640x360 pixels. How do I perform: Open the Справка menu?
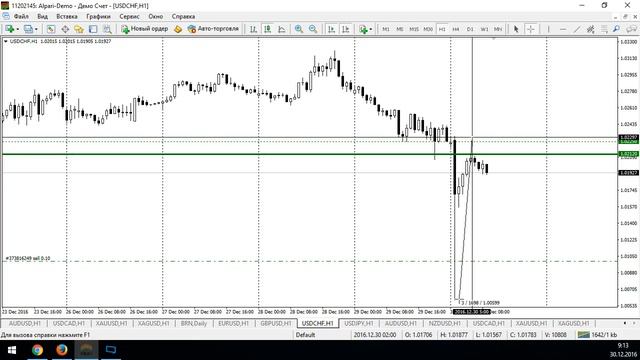183,16
